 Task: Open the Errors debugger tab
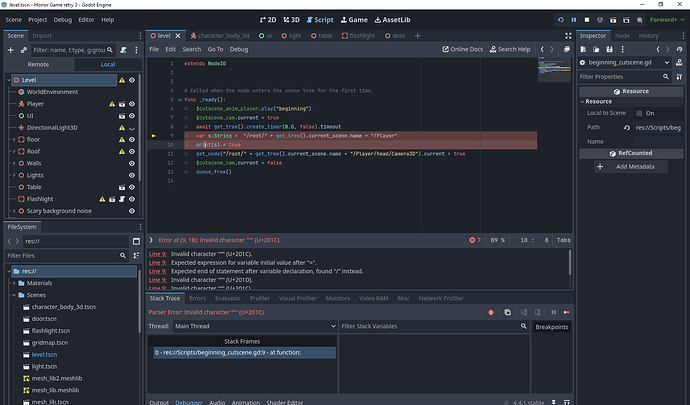197,298
